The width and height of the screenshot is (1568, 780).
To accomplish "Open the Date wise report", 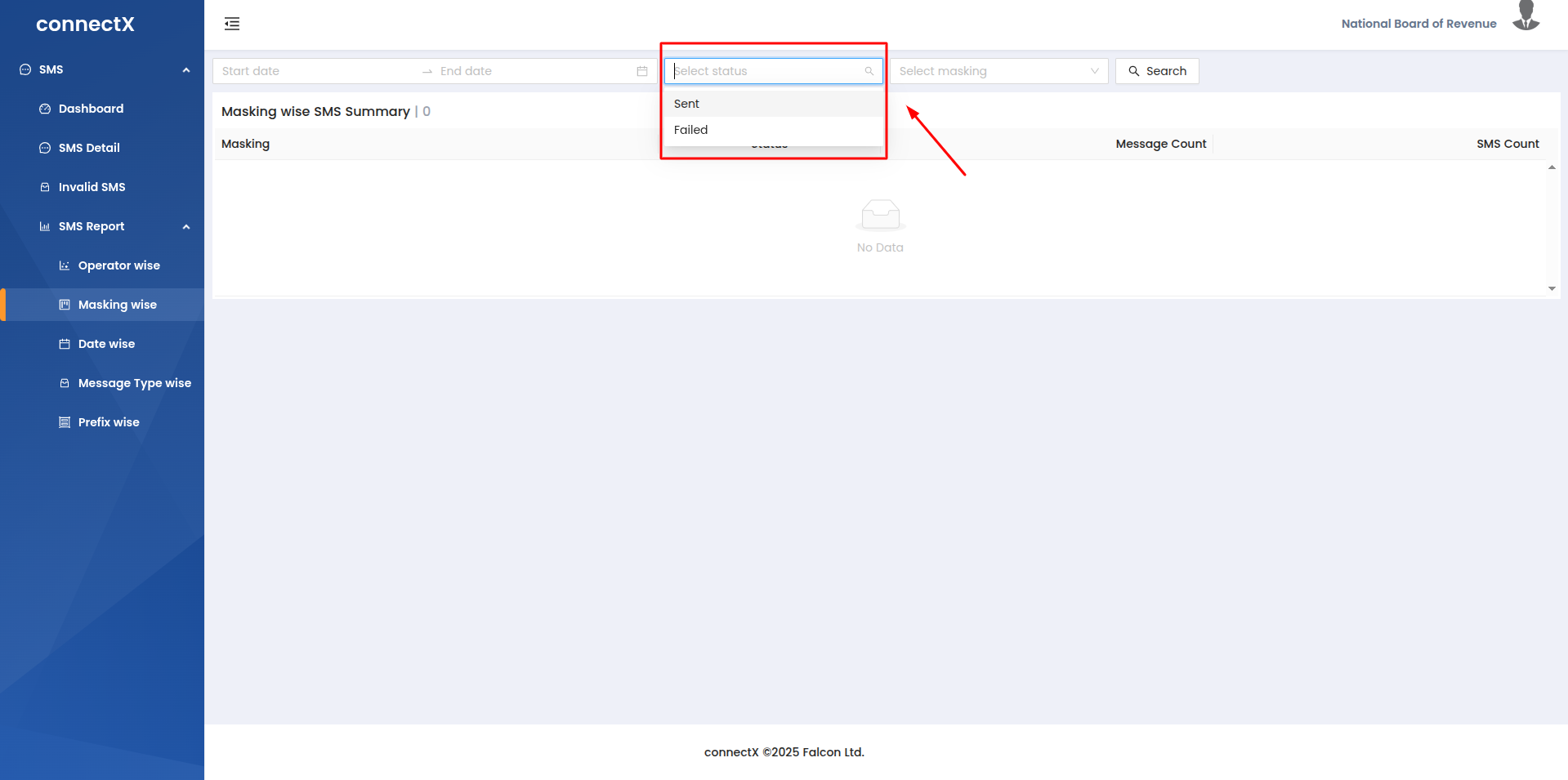I will point(106,344).
